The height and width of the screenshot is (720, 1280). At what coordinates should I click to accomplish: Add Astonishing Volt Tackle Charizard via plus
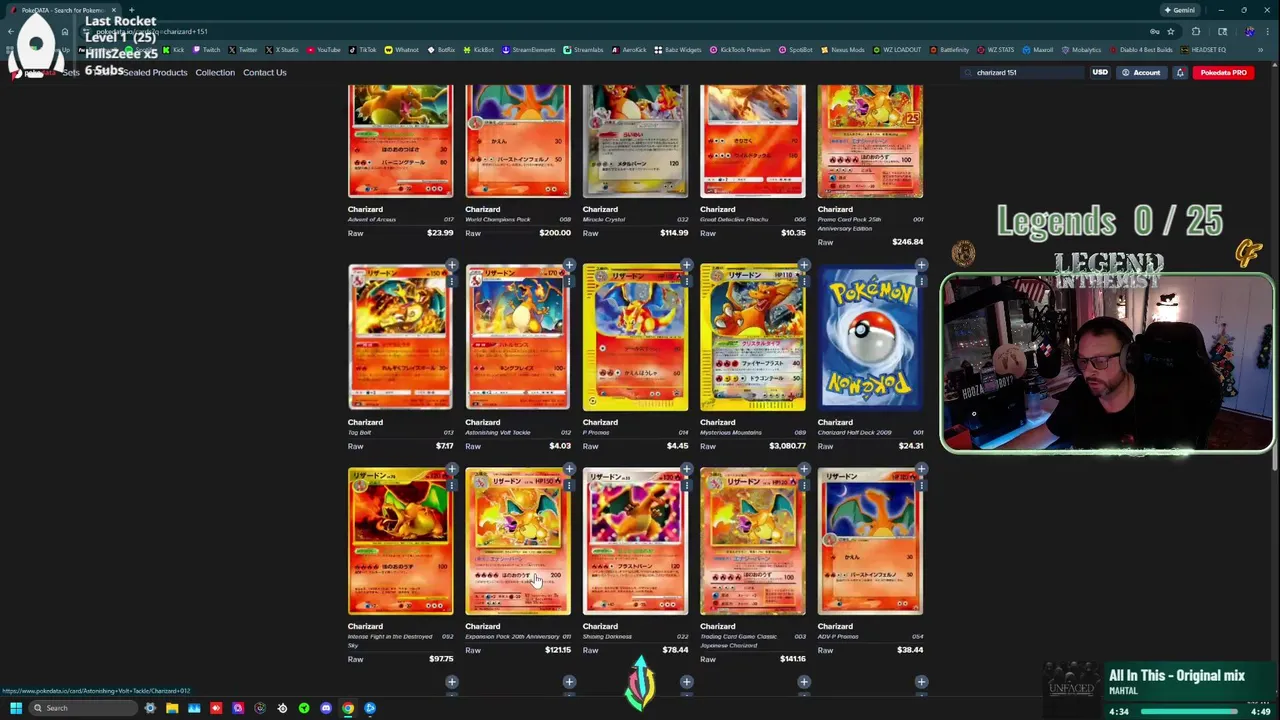click(x=569, y=266)
